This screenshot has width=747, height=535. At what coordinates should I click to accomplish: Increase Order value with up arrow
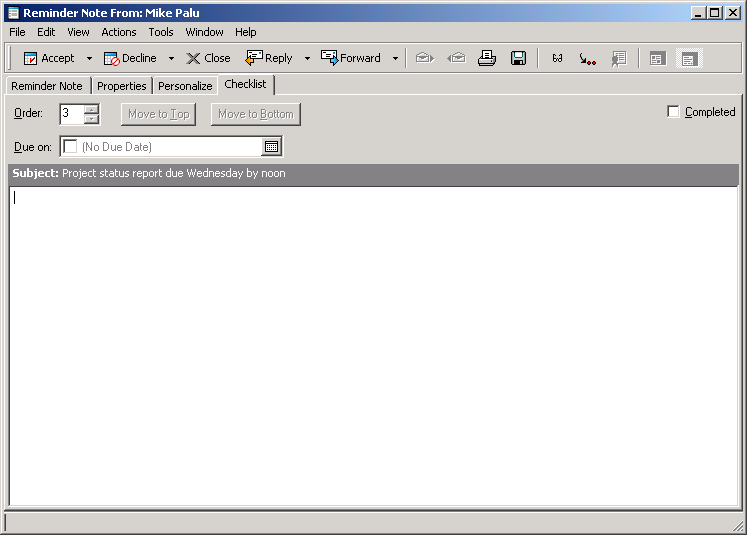91,109
